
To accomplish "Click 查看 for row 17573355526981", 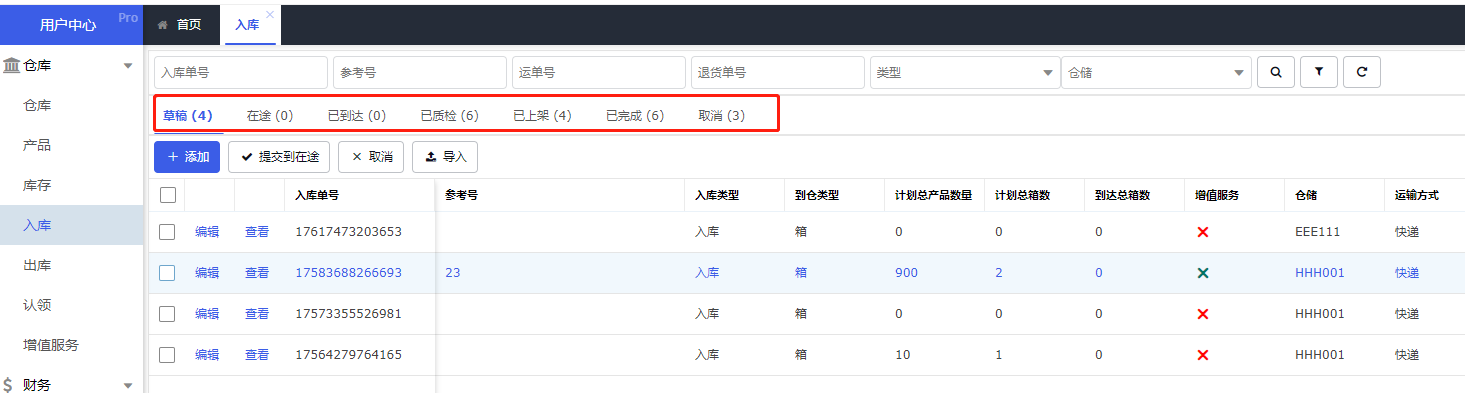I will pyautogui.click(x=257, y=314).
